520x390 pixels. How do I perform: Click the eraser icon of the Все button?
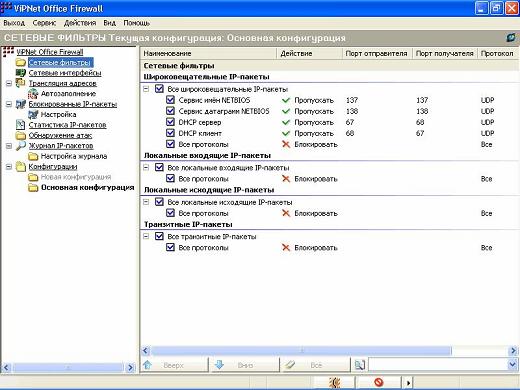point(291,365)
